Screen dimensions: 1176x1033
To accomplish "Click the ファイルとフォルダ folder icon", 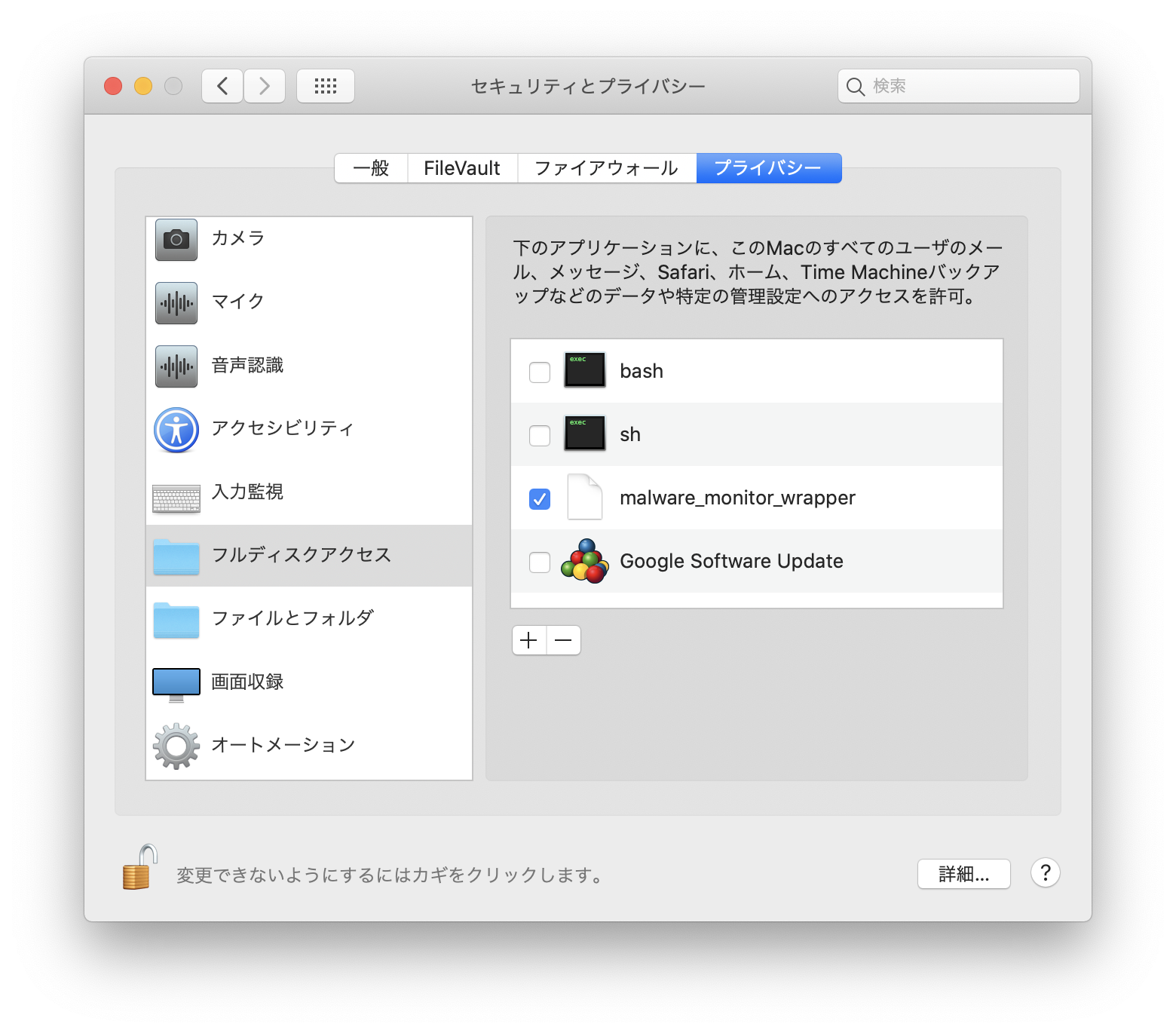I will point(176,620).
